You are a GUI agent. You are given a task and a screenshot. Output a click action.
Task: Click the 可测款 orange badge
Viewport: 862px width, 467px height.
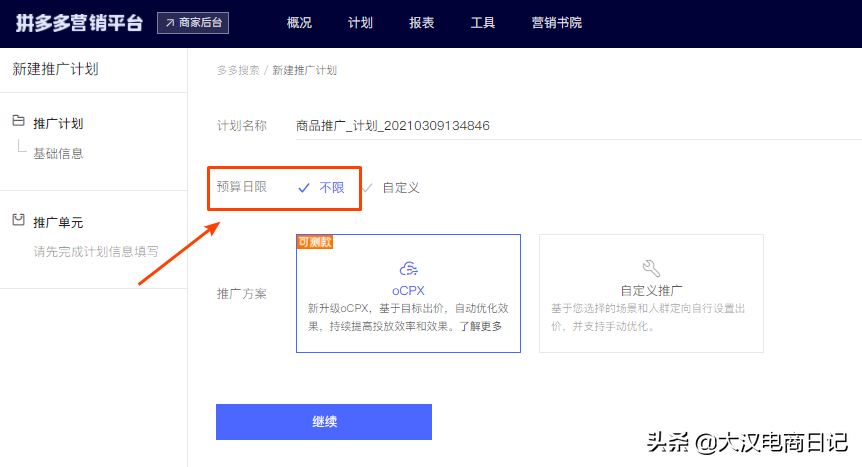pyautogui.click(x=315, y=242)
